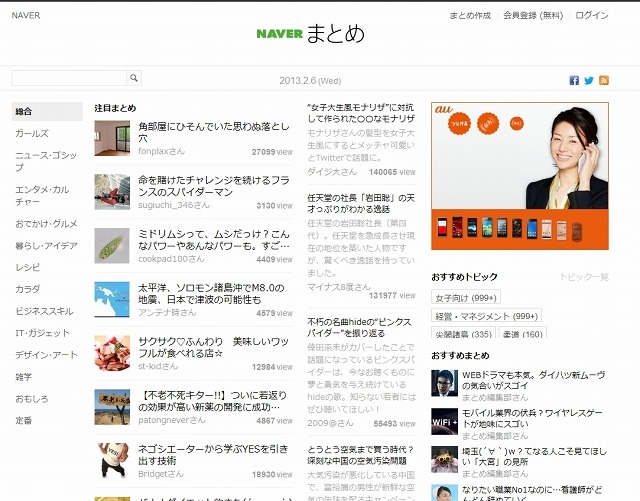Open the ワッフル article thumbnail

tap(112, 353)
